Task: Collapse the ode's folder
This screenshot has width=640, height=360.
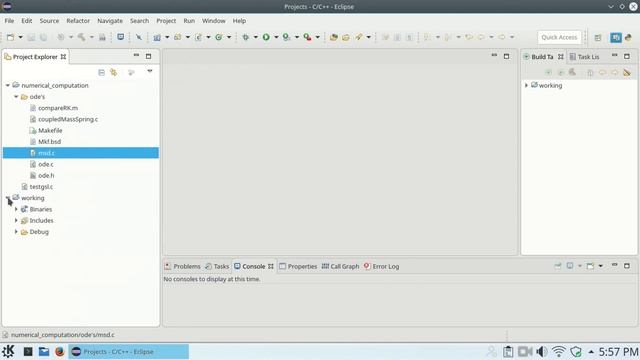Action: [16, 97]
